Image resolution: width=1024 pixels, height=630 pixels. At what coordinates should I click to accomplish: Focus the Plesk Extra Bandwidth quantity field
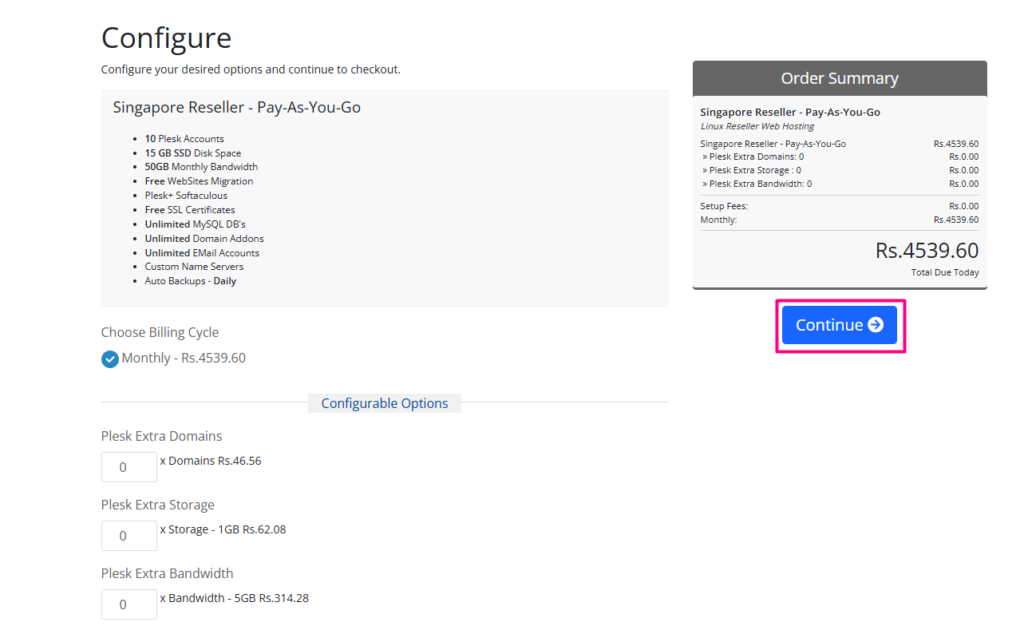129,604
